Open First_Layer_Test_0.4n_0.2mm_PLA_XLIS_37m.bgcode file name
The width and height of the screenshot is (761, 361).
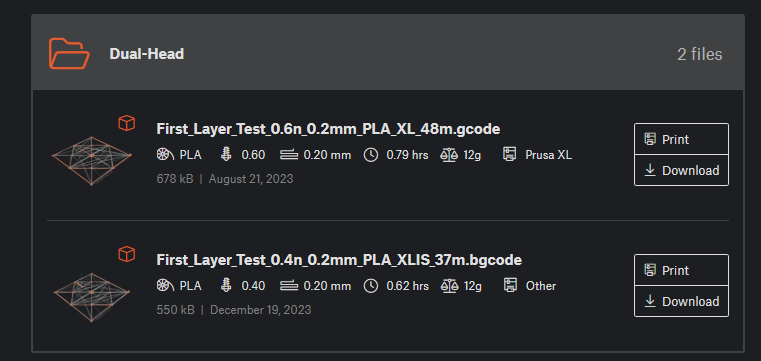tap(339, 260)
